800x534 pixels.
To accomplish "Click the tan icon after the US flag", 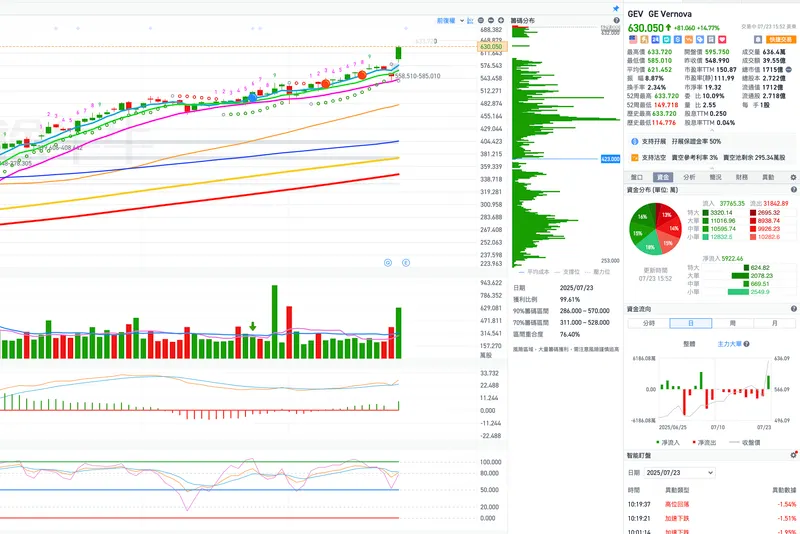I will coord(644,39).
